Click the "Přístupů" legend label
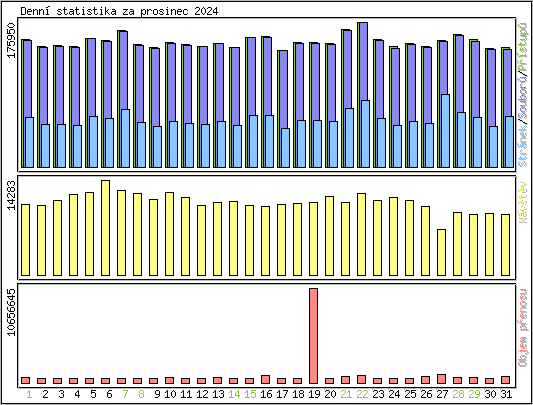Viewport: 533px width, 405px height. tap(523, 47)
